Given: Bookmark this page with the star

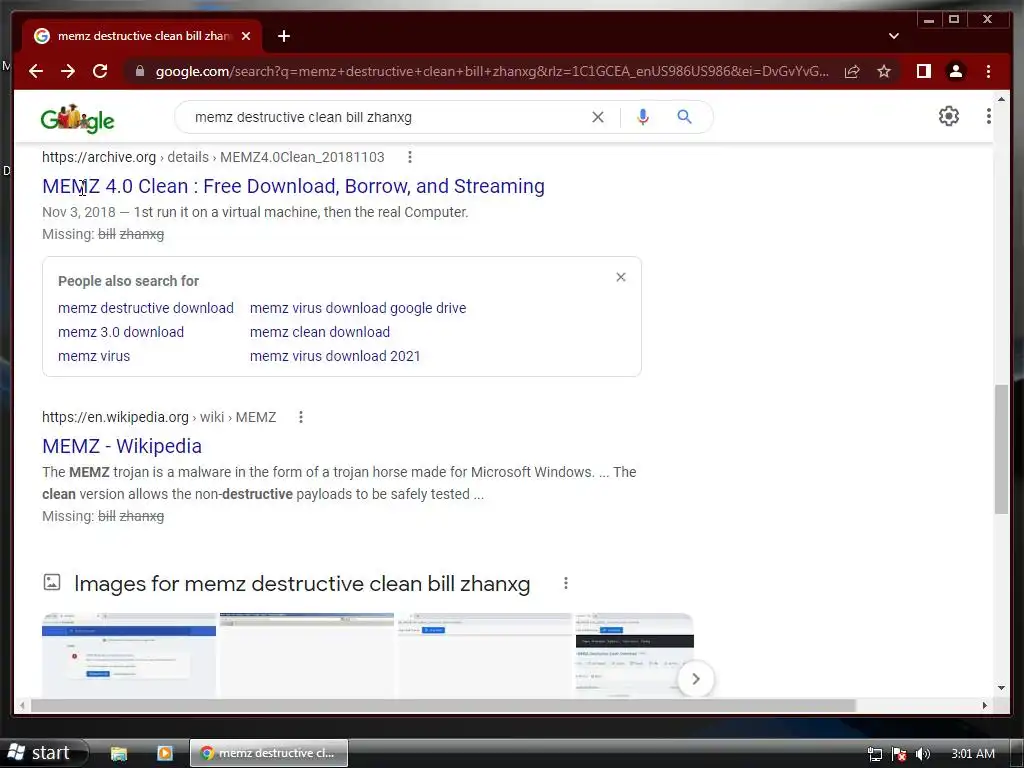Looking at the screenshot, I should point(884,71).
